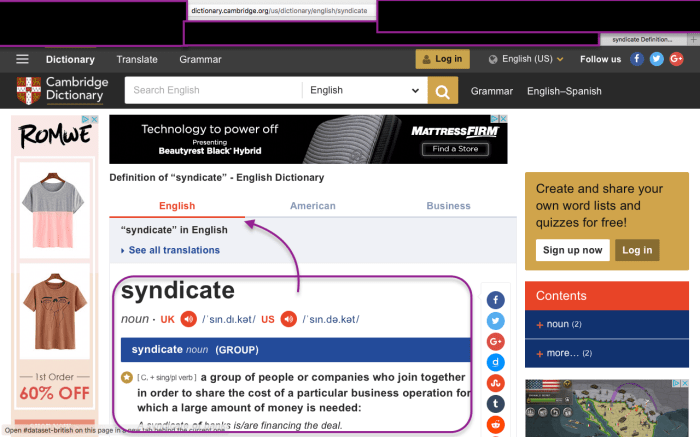Share the definition on StumbleUpon
700x437 pixels.
point(496,383)
